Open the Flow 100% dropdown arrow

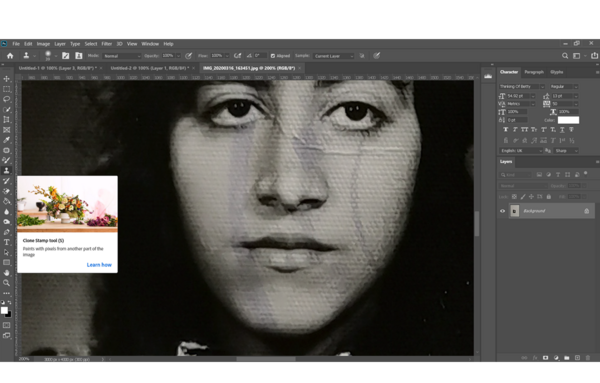coord(227,56)
